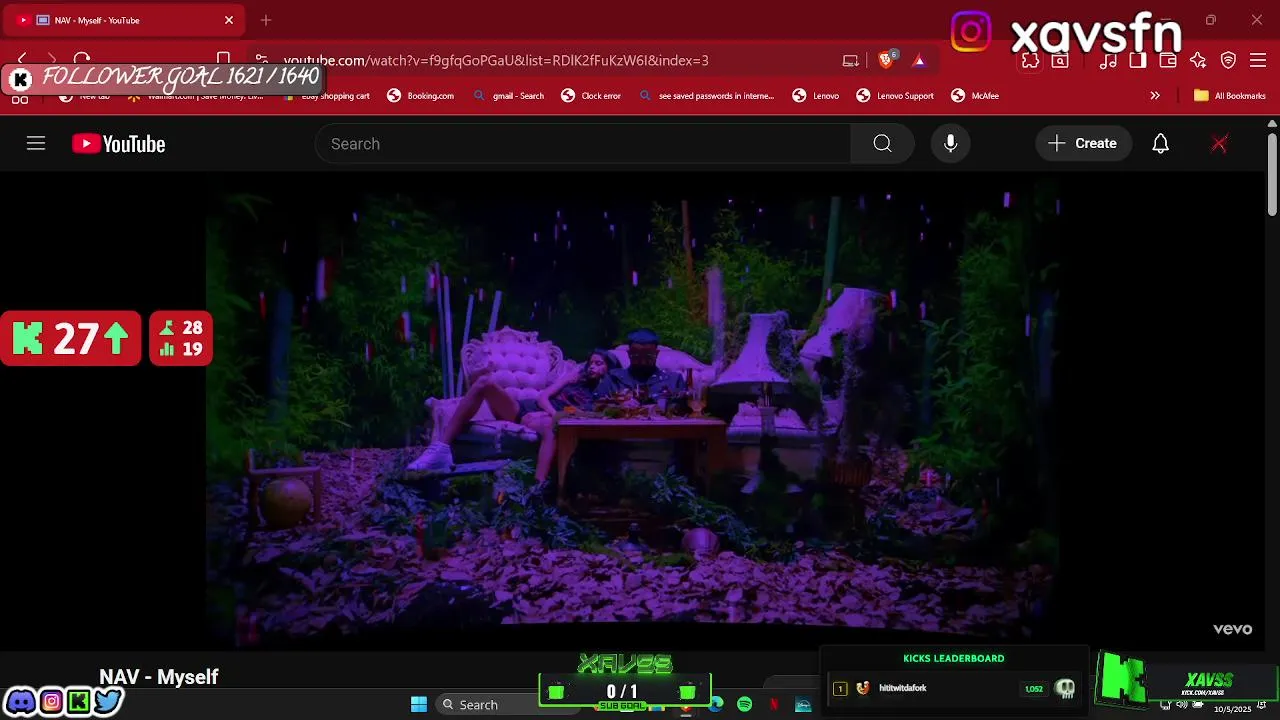The height and width of the screenshot is (720, 1280).
Task: Click the install app icon in address bar
Action: pos(851,60)
